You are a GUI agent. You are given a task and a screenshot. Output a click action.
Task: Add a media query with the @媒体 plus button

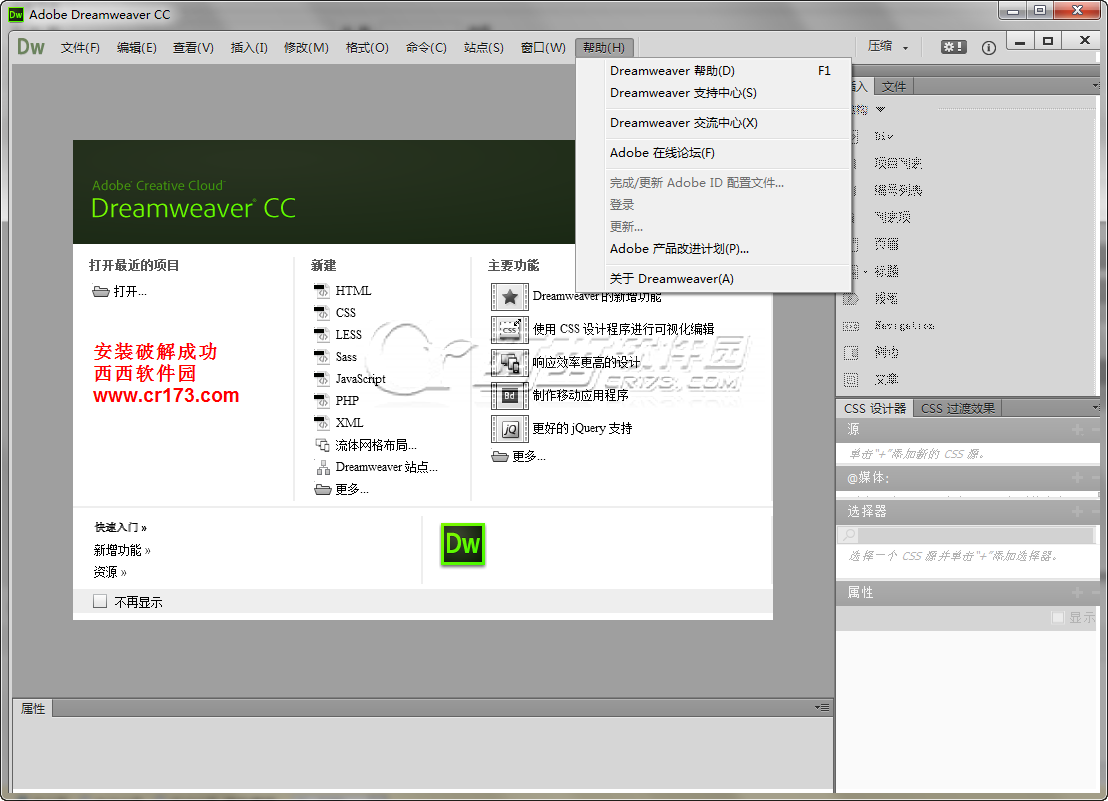(x=1078, y=477)
